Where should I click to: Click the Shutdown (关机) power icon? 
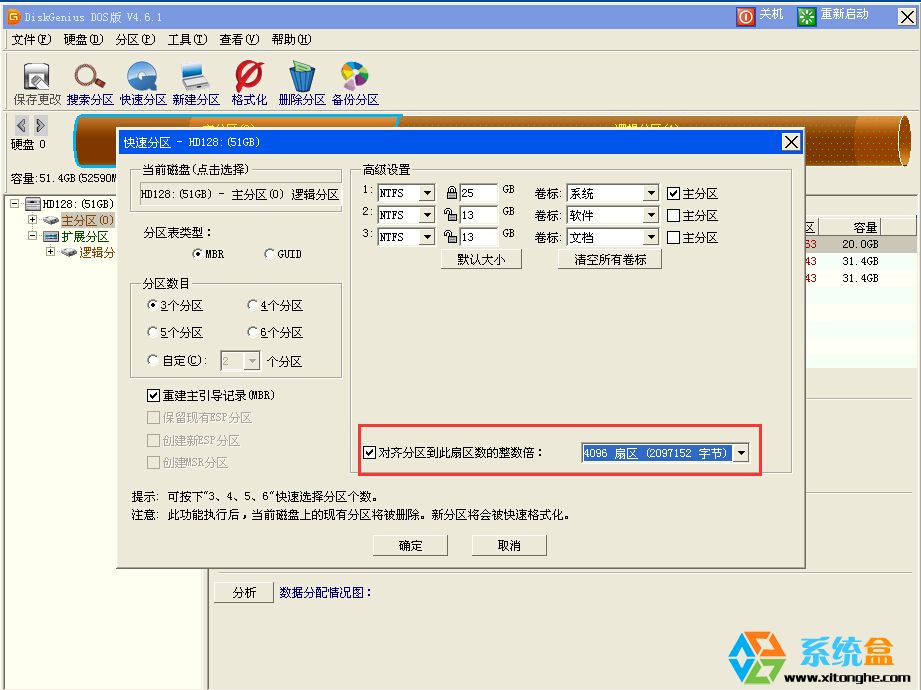[x=745, y=16]
